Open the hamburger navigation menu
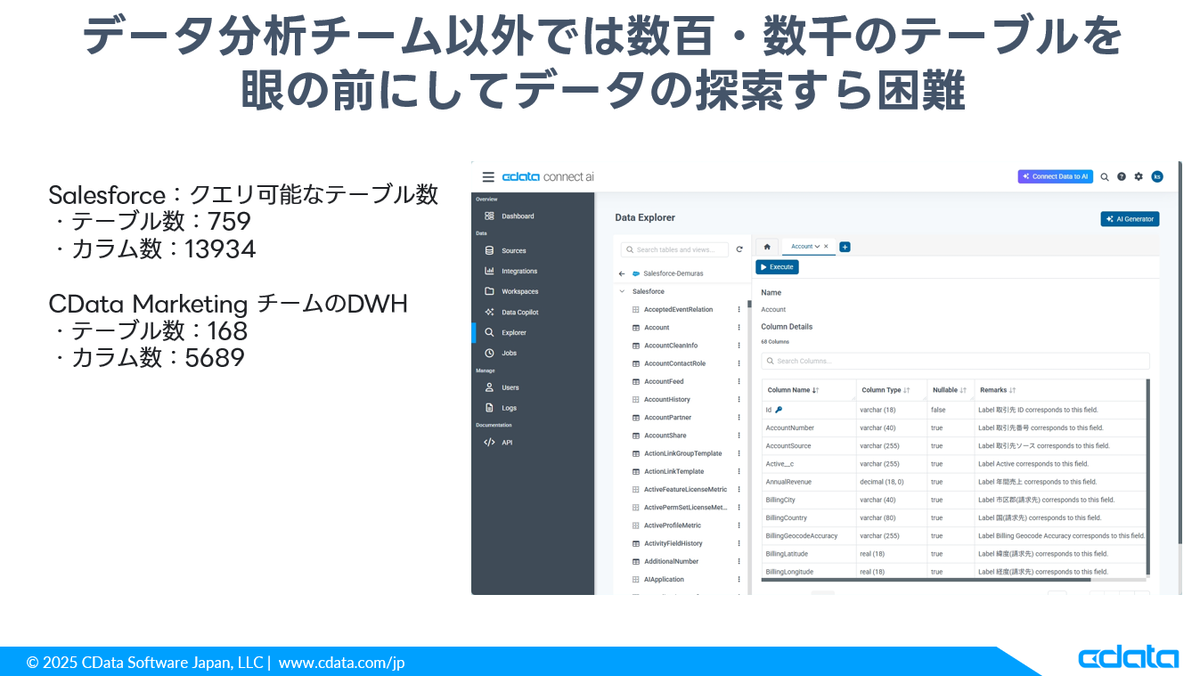 pos(488,177)
